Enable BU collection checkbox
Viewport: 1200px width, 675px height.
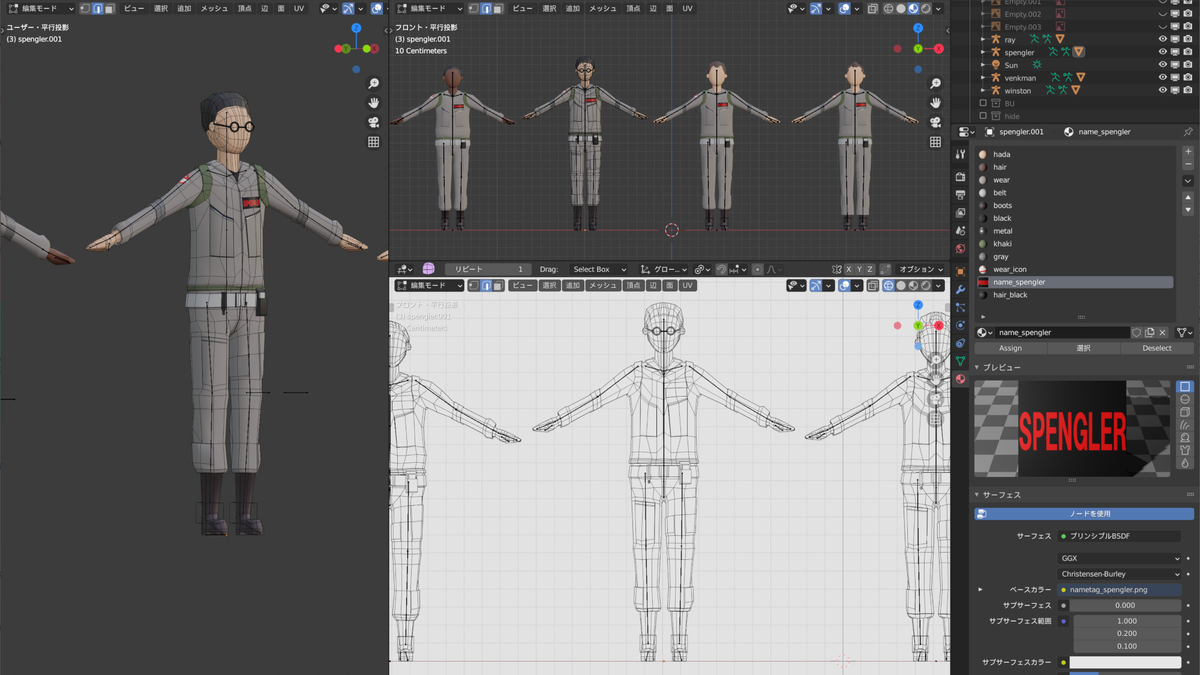(983, 103)
